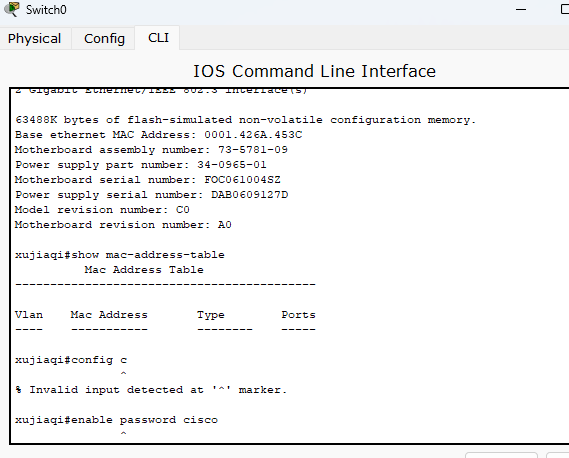Click the Base ethernet MAC Address line
Image resolution: width=569 pixels, height=458 pixels.
[159, 135]
